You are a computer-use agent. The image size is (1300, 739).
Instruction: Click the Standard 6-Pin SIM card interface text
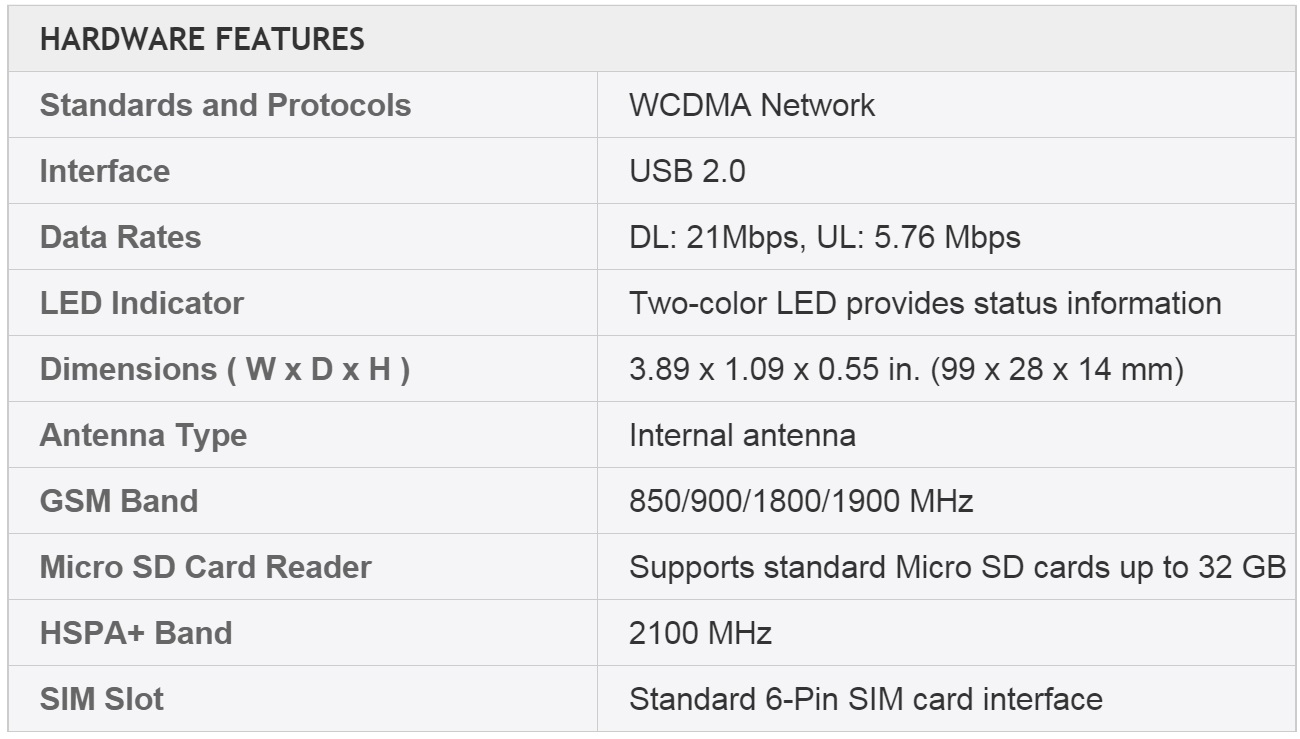pyautogui.click(x=865, y=698)
